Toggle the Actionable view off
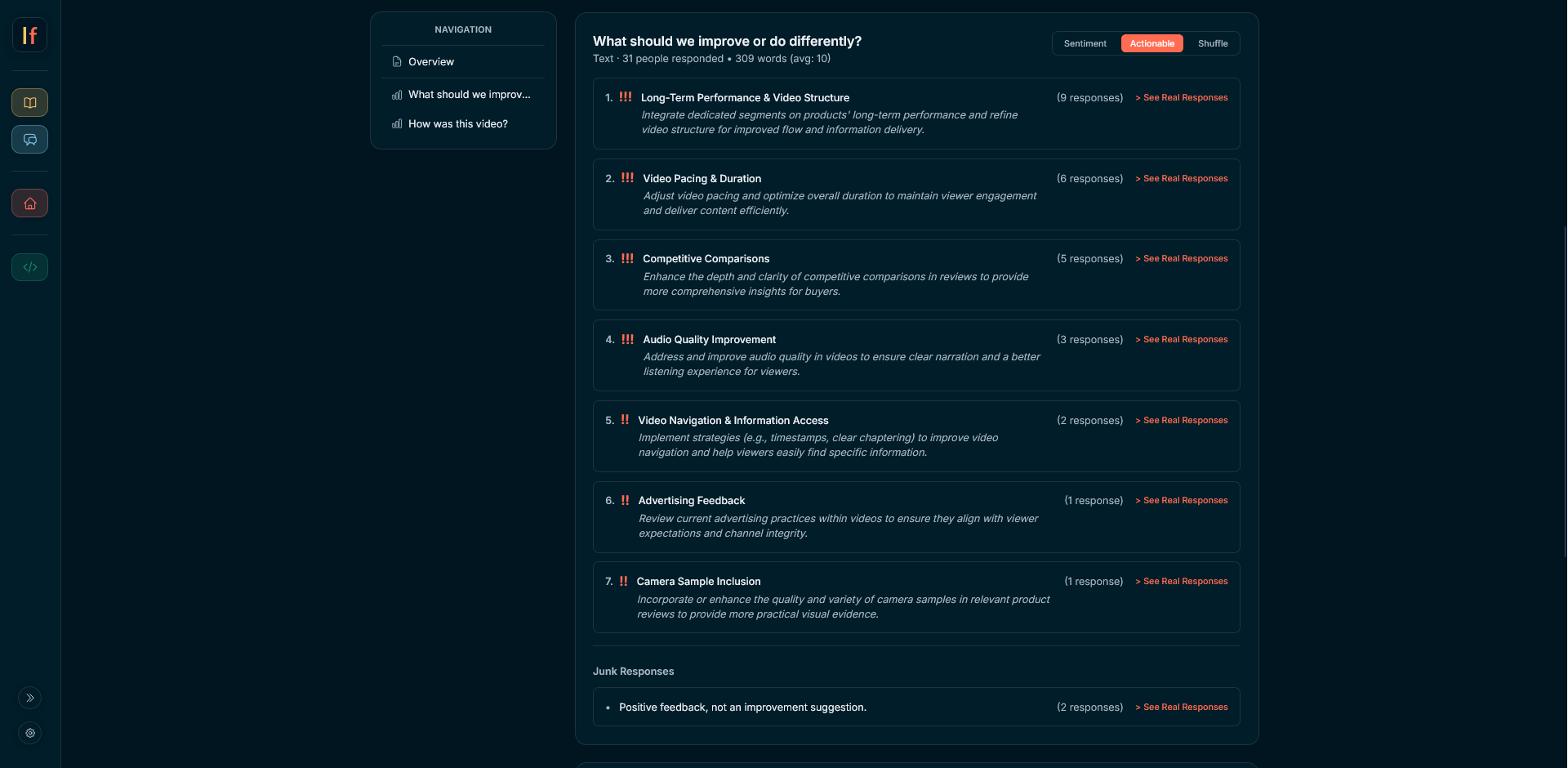This screenshot has width=1568, height=768. click(1151, 43)
